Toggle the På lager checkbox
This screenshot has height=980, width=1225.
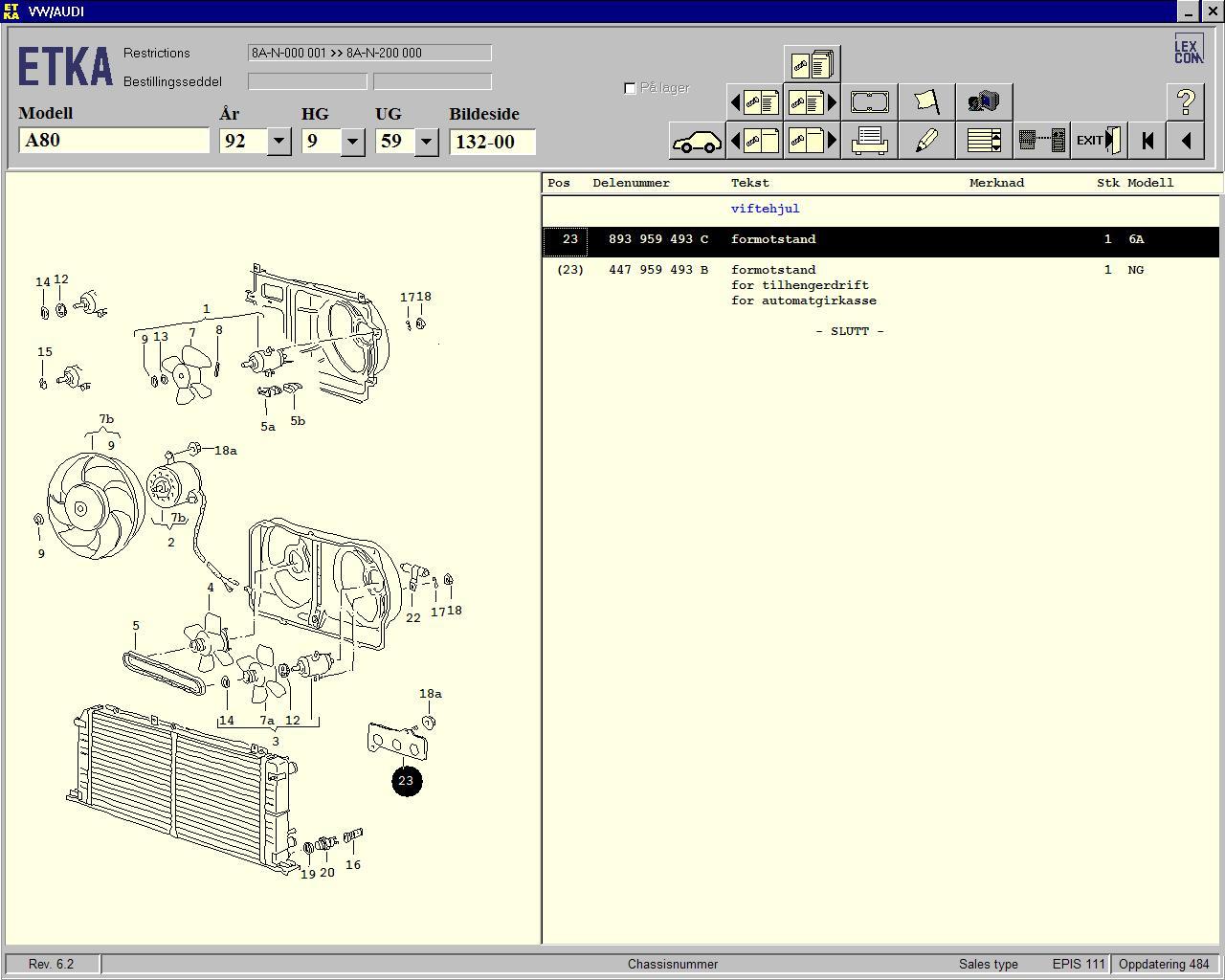630,88
